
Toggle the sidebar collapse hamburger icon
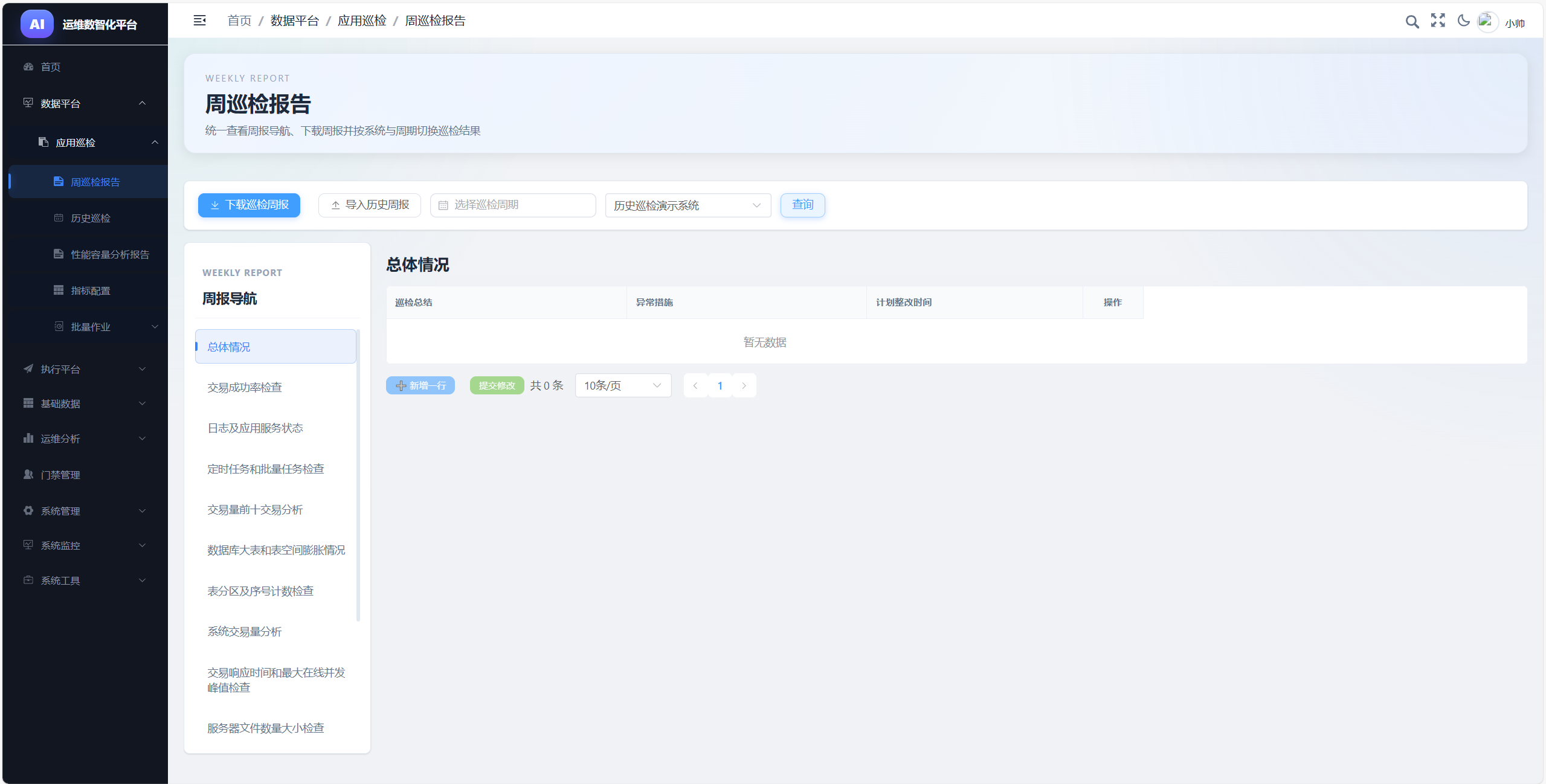tap(199, 21)
